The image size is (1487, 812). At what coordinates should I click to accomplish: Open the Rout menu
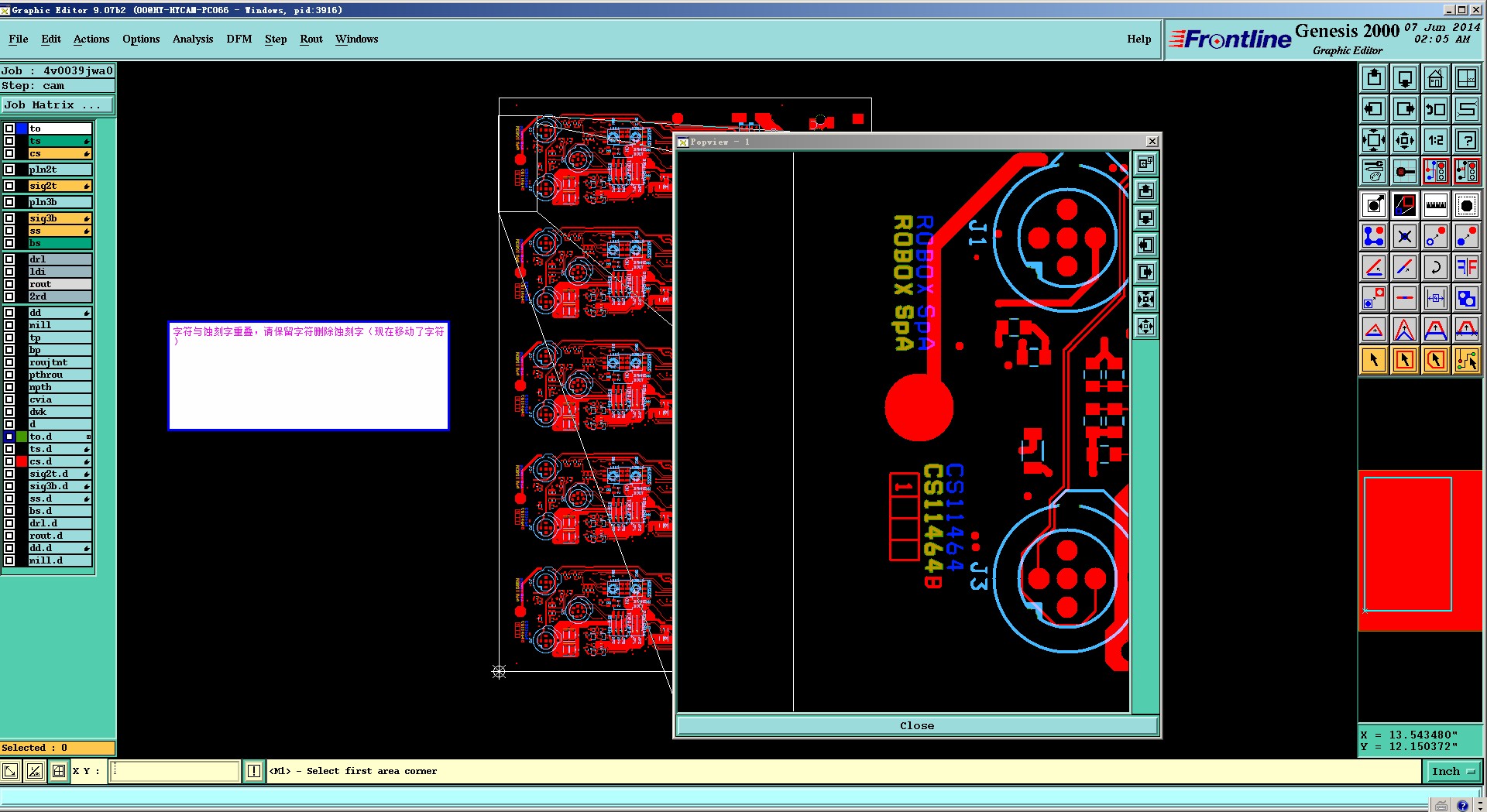click(x=311, y=39)
